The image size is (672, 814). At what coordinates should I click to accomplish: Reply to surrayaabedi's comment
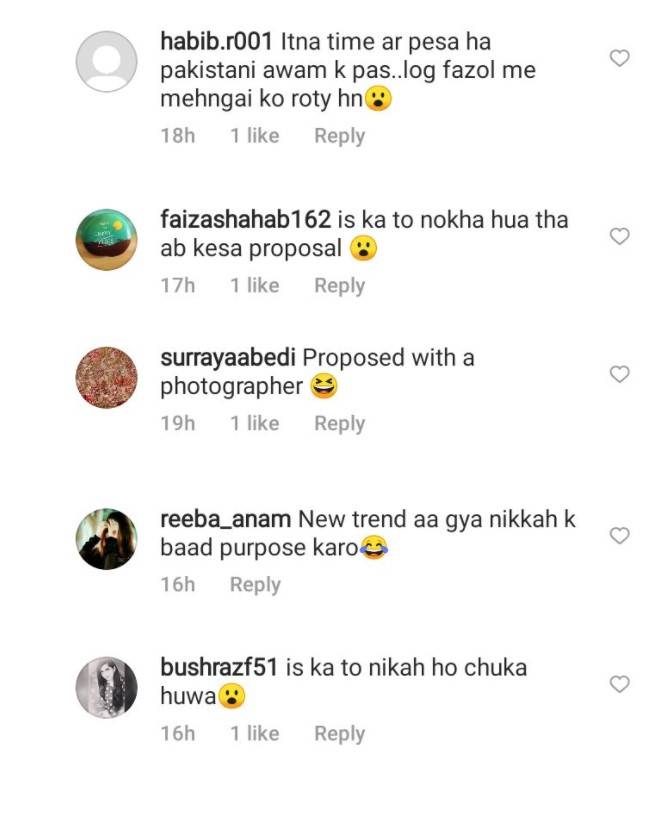340,424
